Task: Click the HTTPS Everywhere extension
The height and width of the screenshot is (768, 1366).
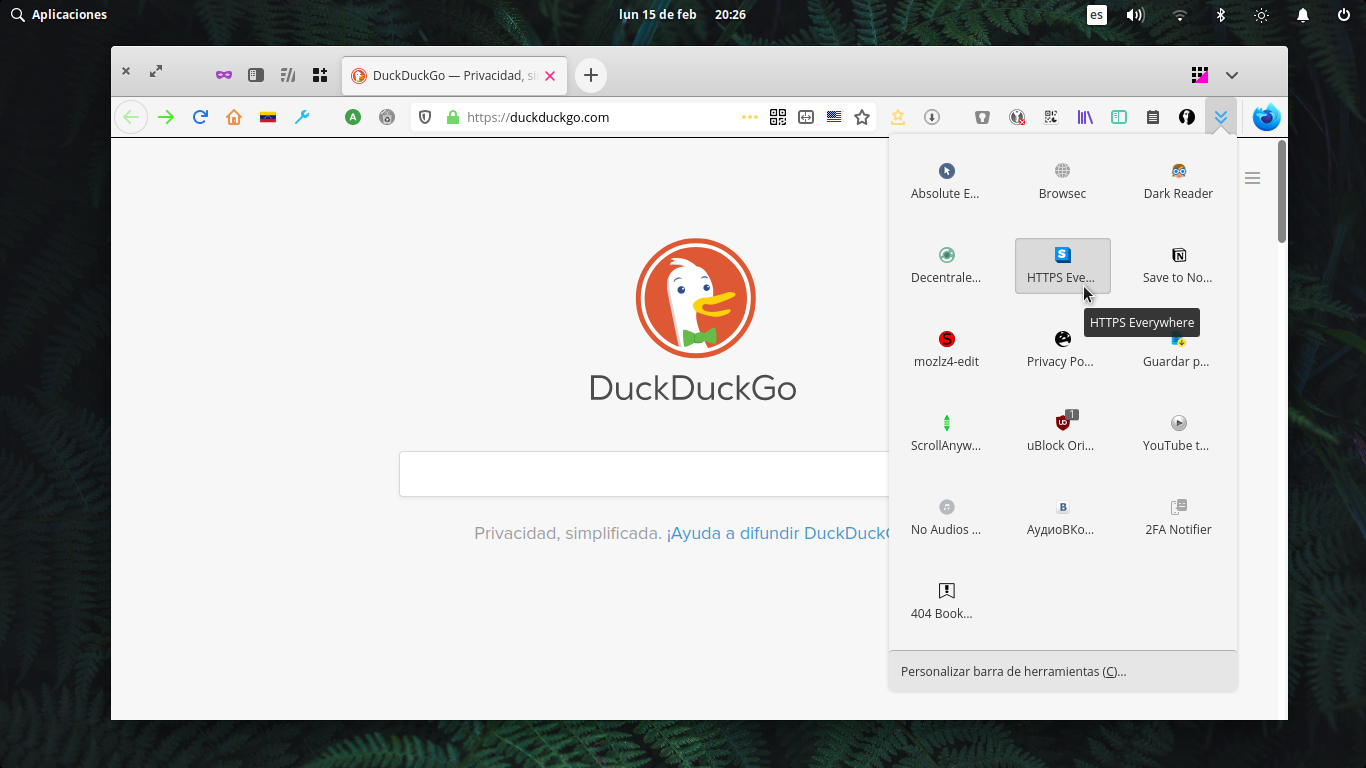Action: point(1062,266)
